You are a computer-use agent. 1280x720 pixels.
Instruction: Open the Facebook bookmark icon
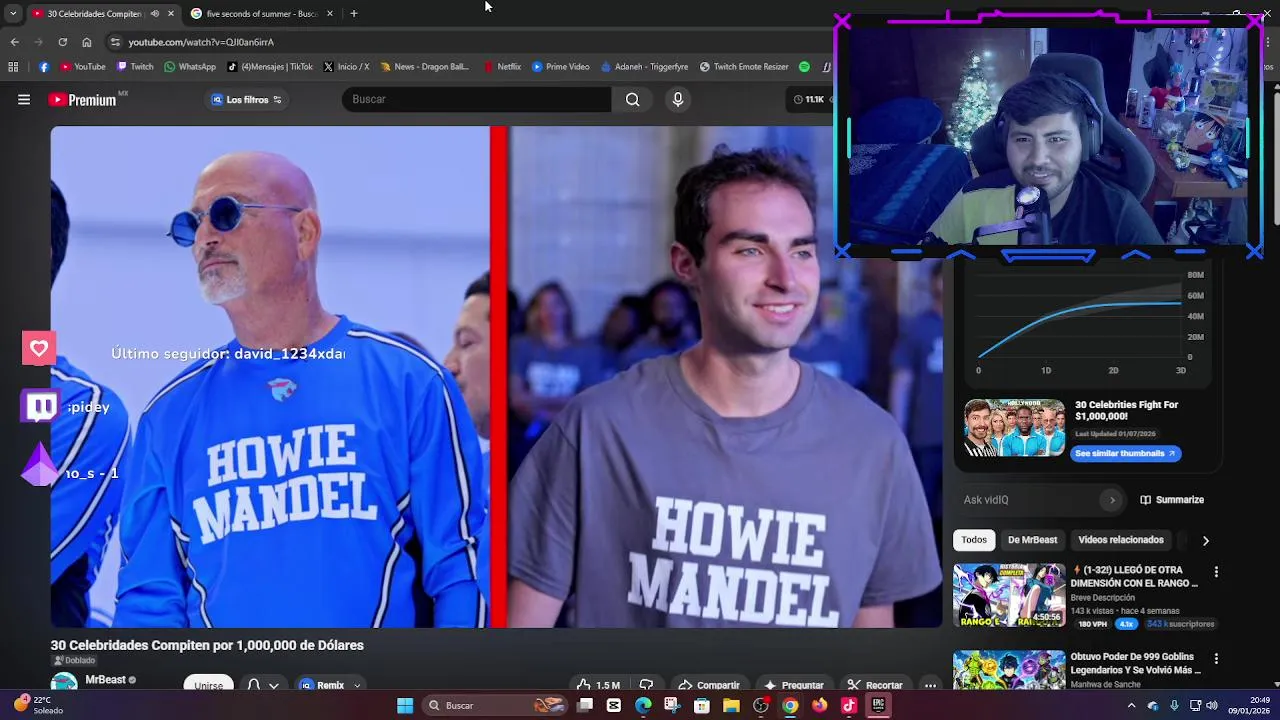pos(44,67)
